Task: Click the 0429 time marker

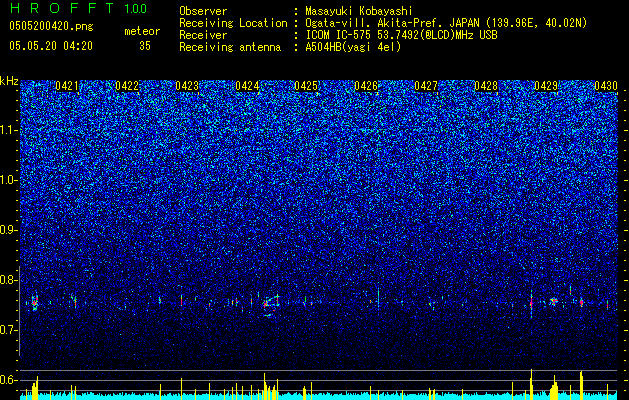Action: point(546,86)
